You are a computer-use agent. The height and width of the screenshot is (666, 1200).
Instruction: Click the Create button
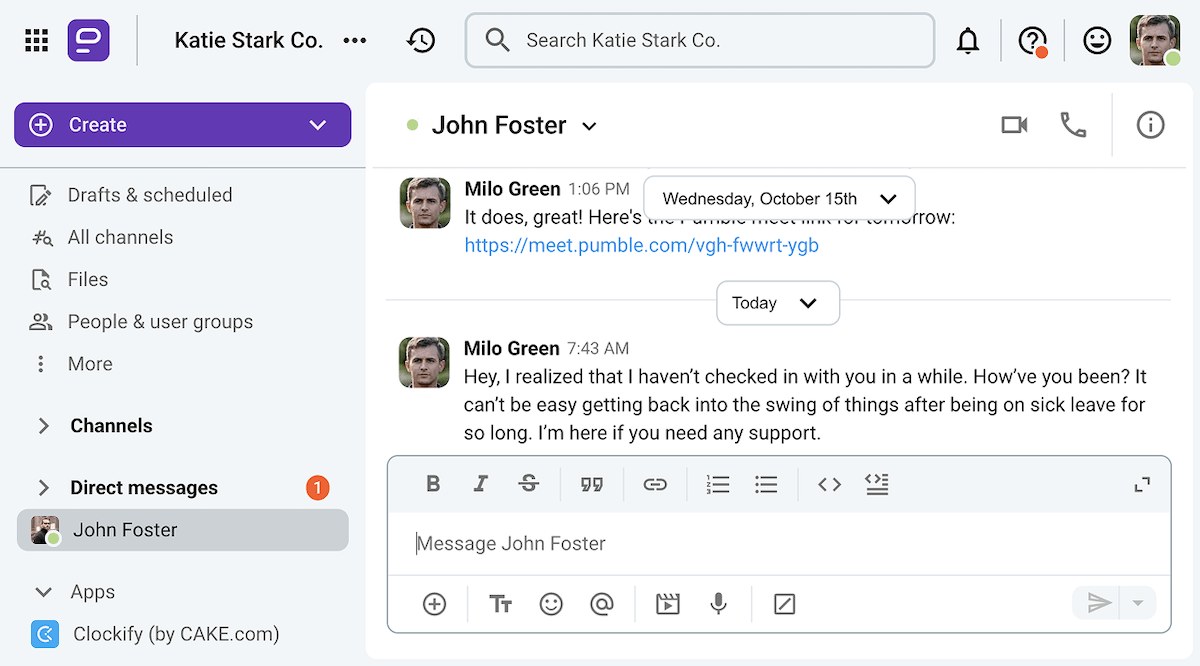182,124
